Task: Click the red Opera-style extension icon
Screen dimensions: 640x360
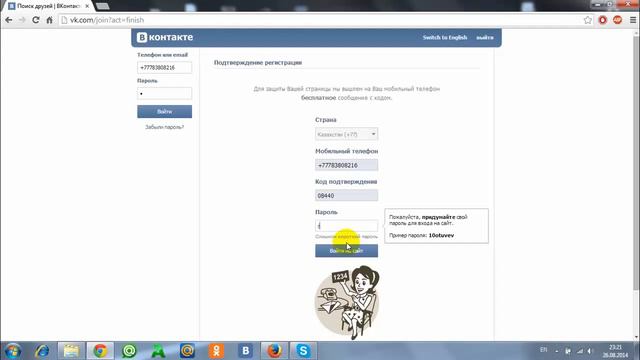Action: coord(603,20)
